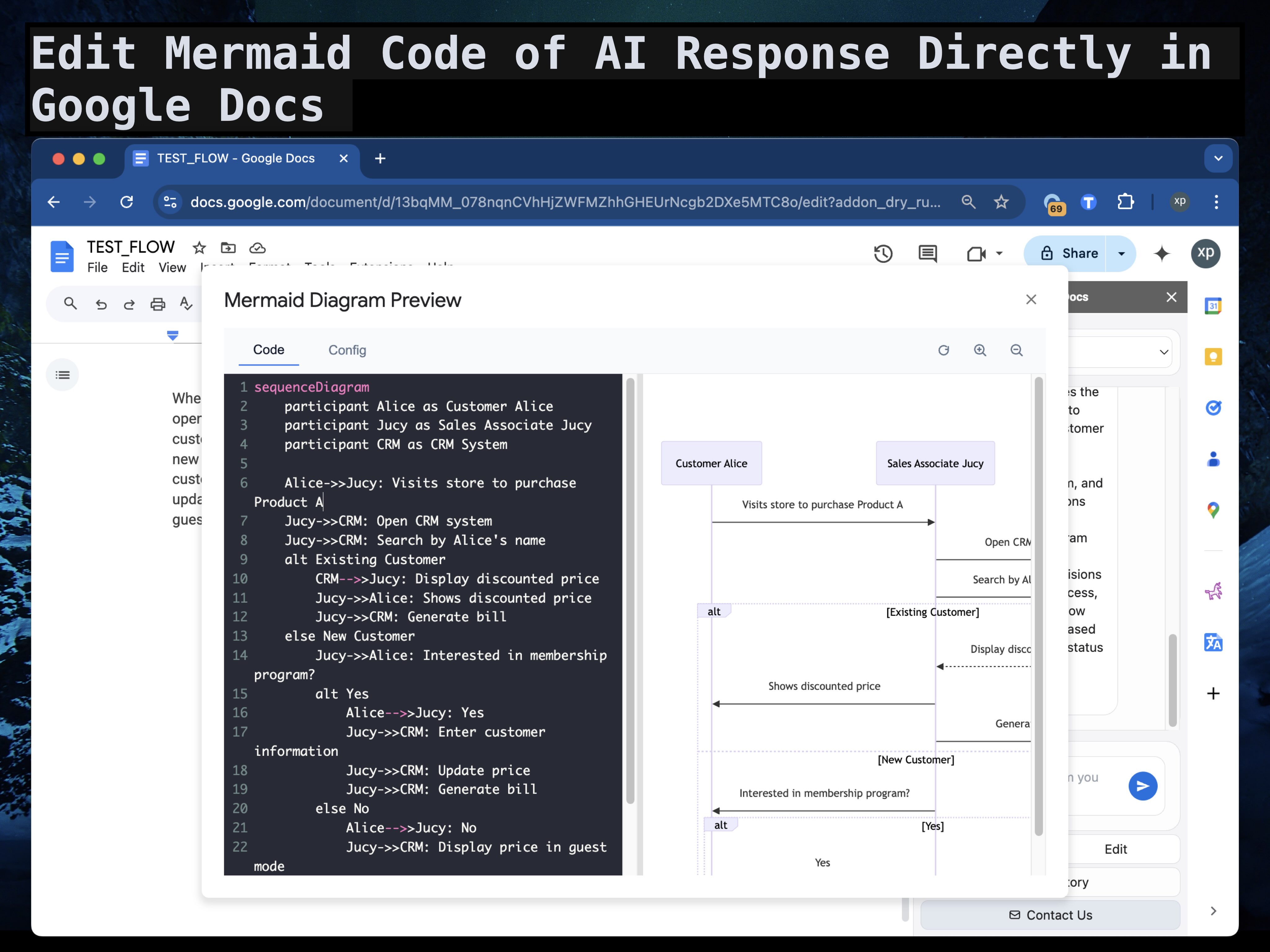The image size is (1270, 952).
Task: Click the Contact Us button
Action: pos(1050,915)
